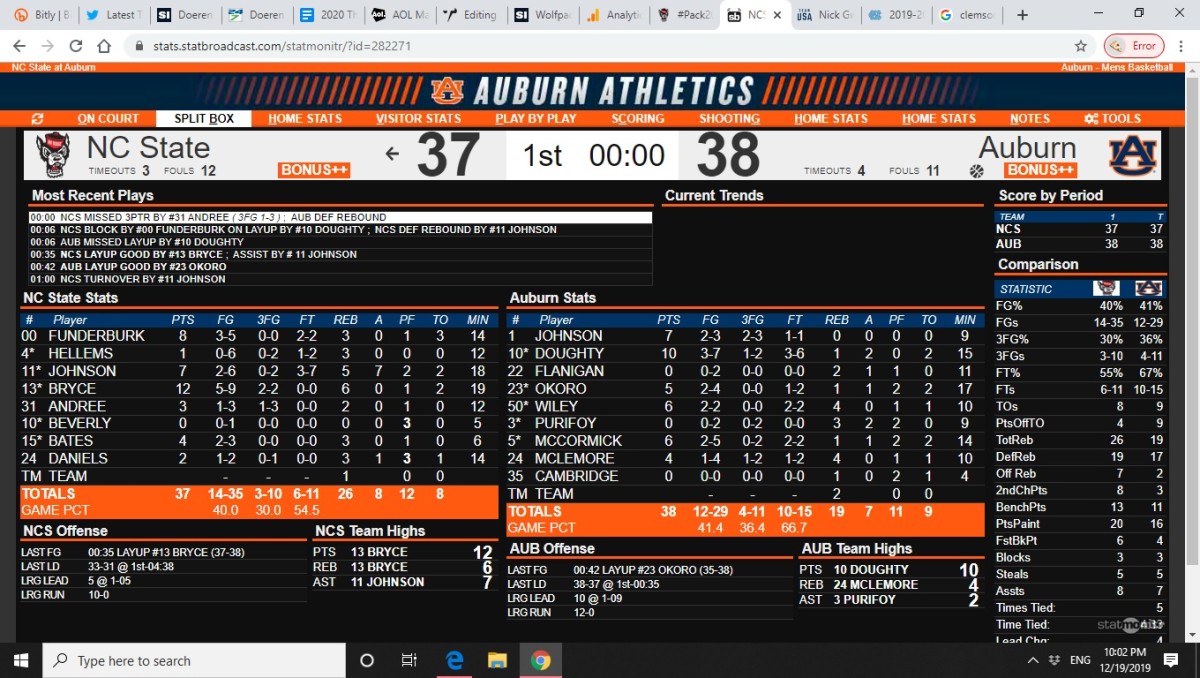Open Microsoft Edge from the taskbar
This screenshot has height=678, width=1200.
coord(454,660)
